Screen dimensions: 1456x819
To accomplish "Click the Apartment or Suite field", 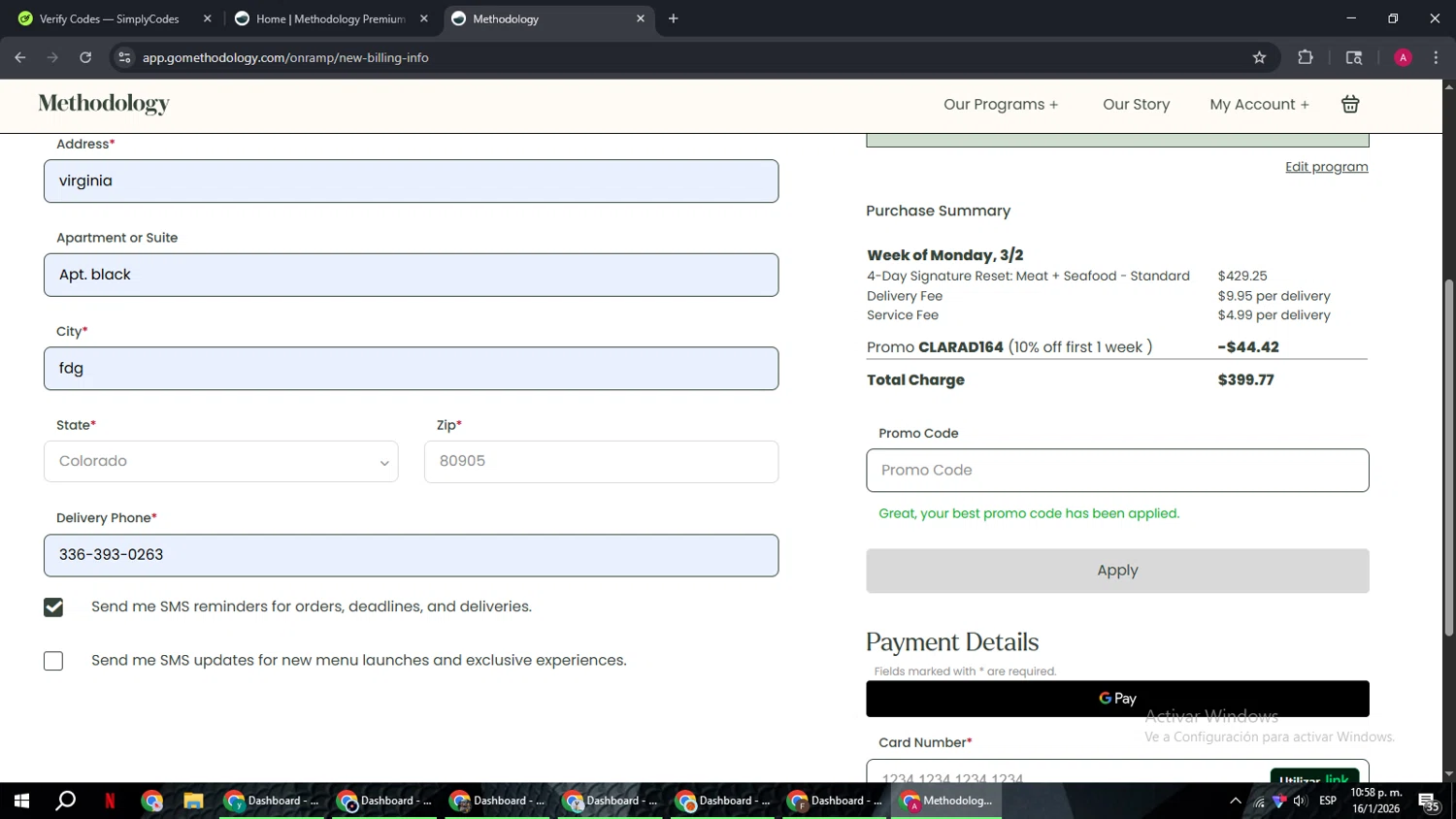I will click(411, 275).
